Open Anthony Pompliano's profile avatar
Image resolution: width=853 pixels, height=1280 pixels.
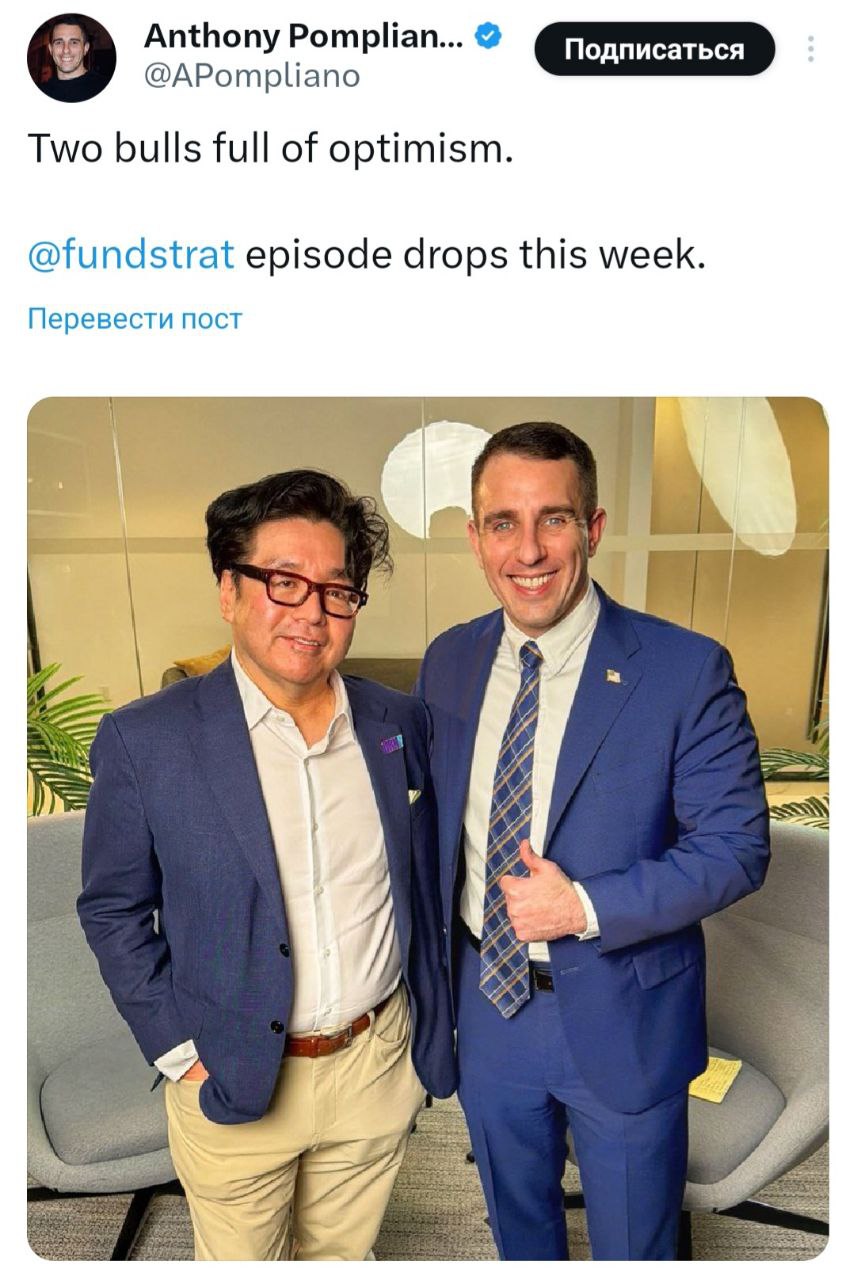(71, 58)
